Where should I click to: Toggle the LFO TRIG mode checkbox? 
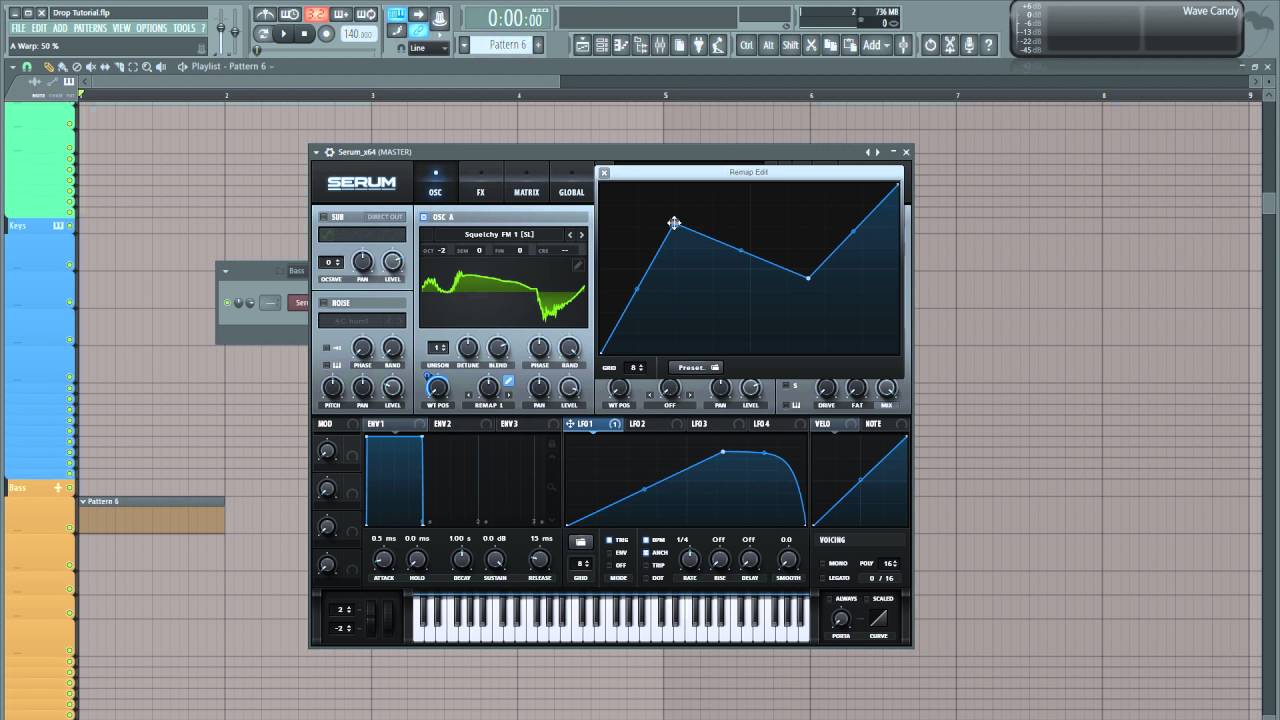[609, 540]
